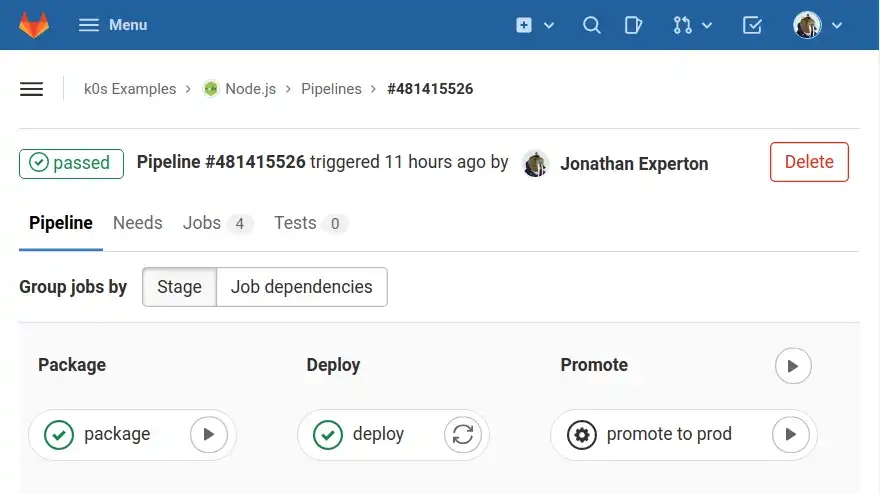The width and height of the screenshot is (880, 494).
Task: Play all manual jobs in Promote stage
Action: click(793, 366)
